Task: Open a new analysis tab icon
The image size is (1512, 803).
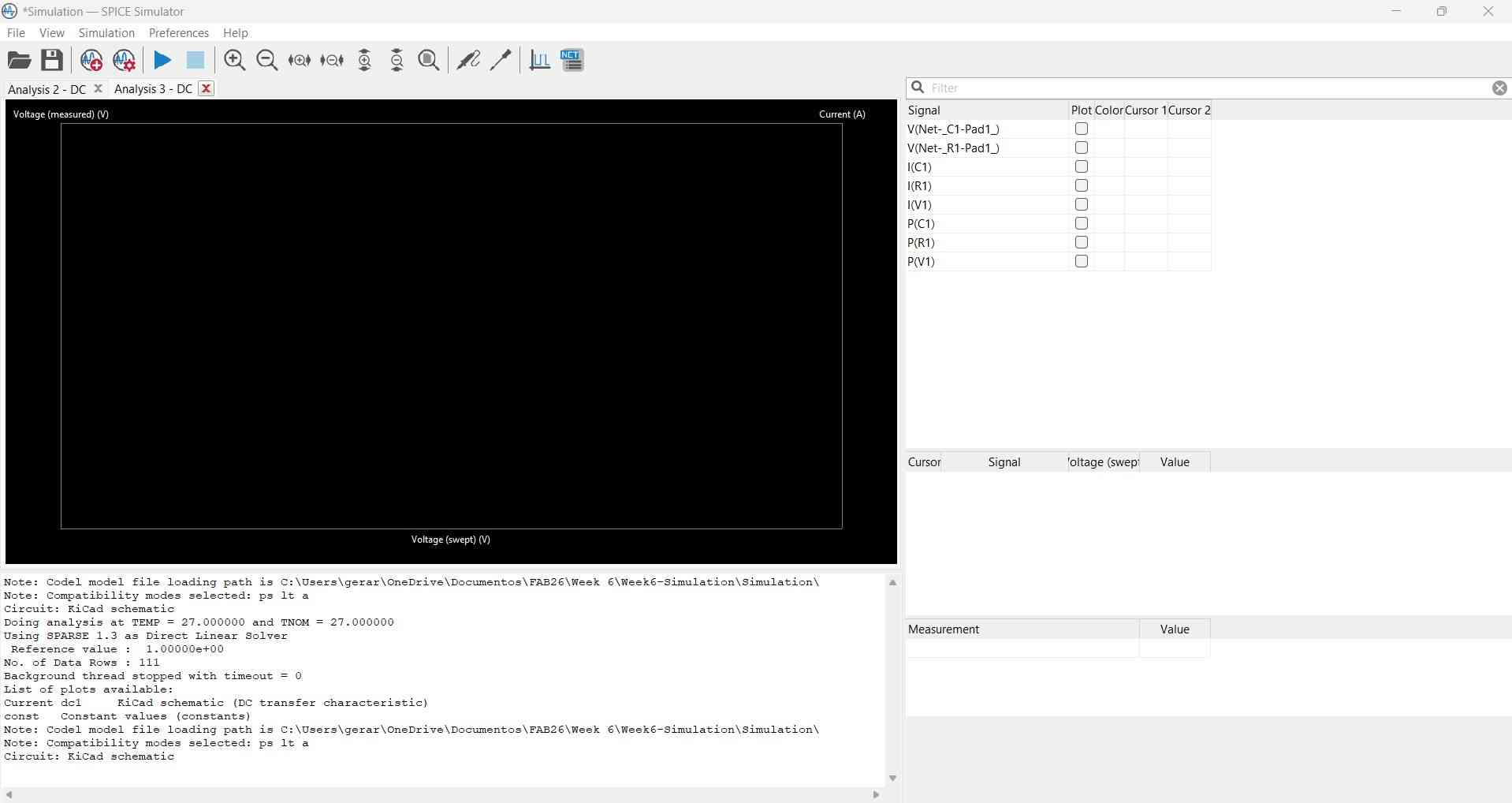Action: [x=91, y=60]
